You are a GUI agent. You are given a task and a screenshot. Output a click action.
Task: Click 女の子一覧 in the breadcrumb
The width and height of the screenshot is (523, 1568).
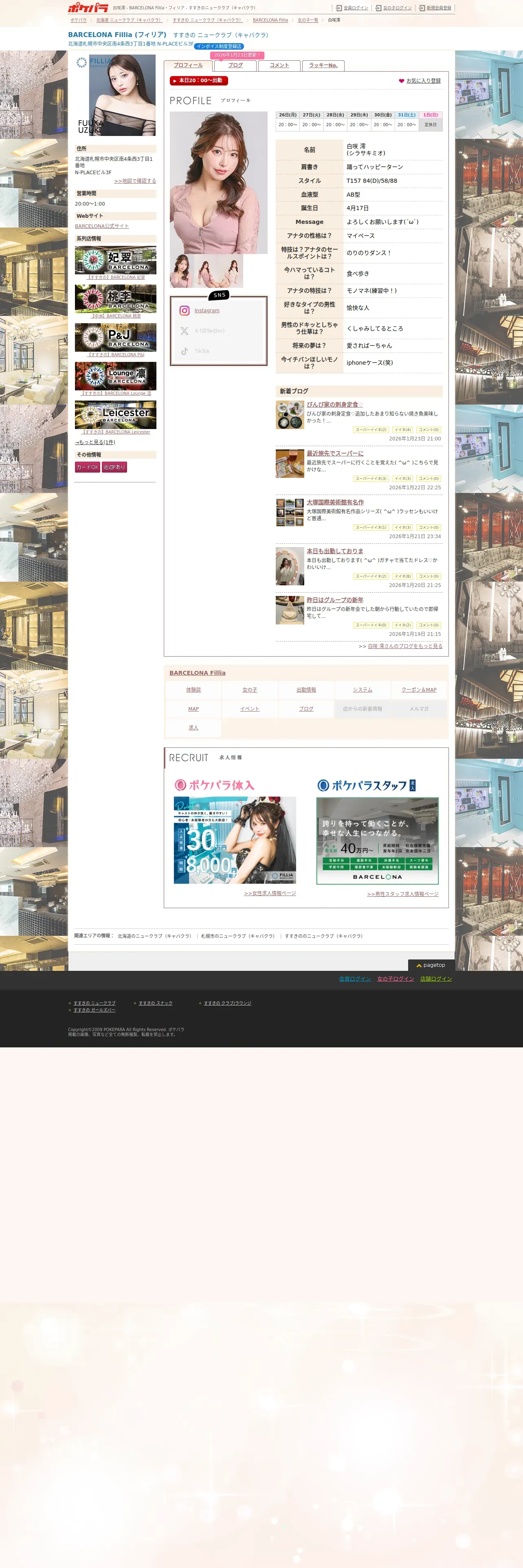click(x=308, y=20)
